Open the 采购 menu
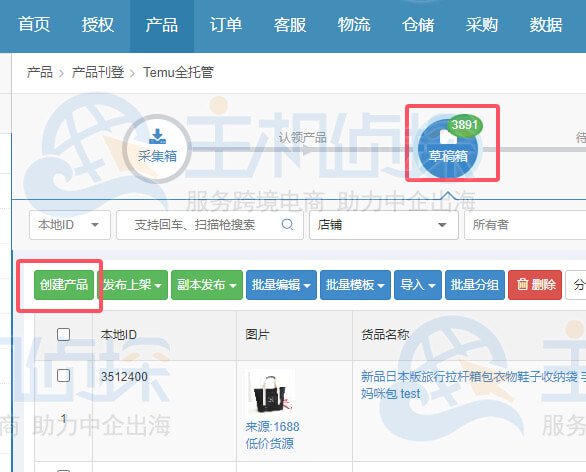The width and height of the screenshot is (586, 472). 482,25
